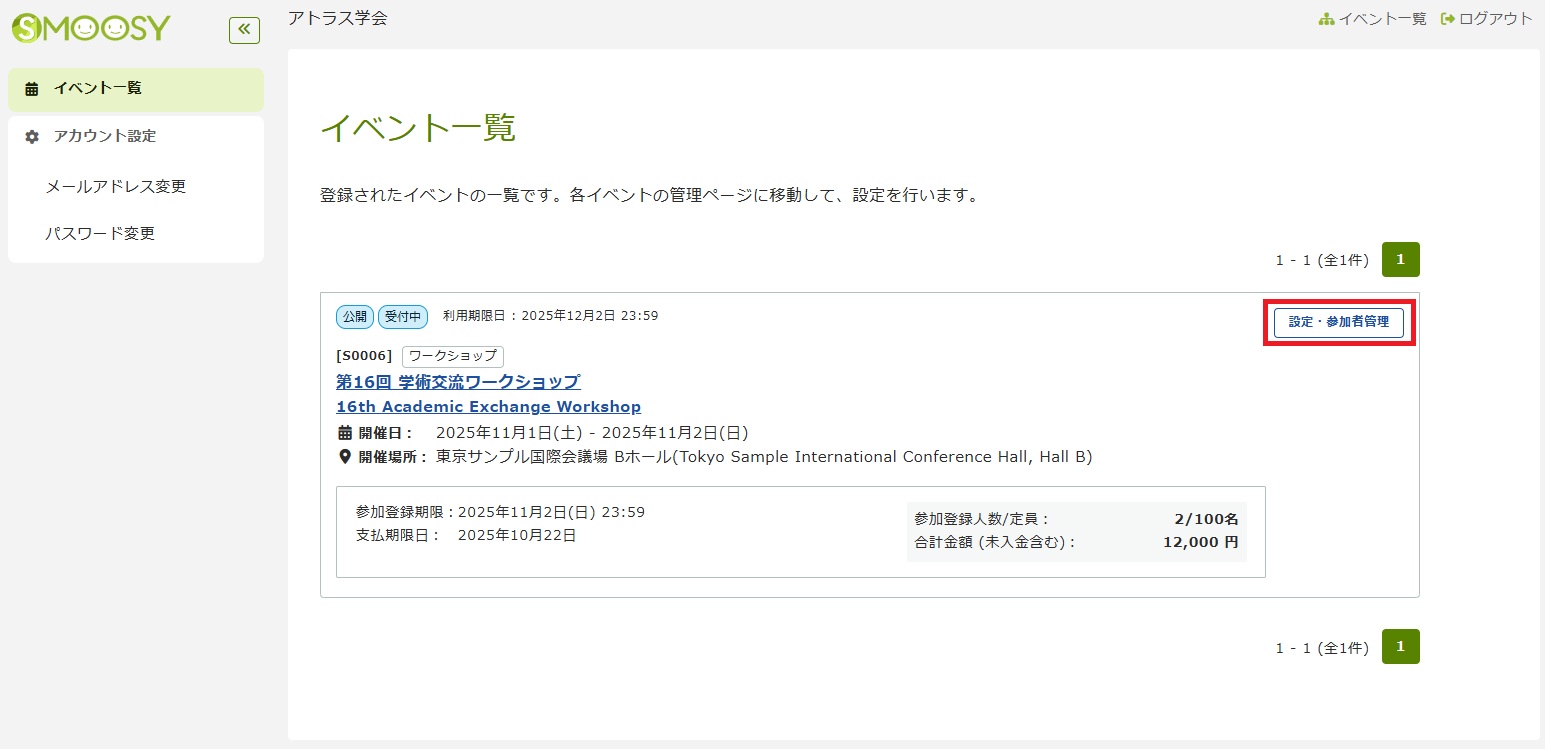Click the 受付中 status badge
Image resolution: width=1545 pixels, height=749 pixels.
pos(403,317)
